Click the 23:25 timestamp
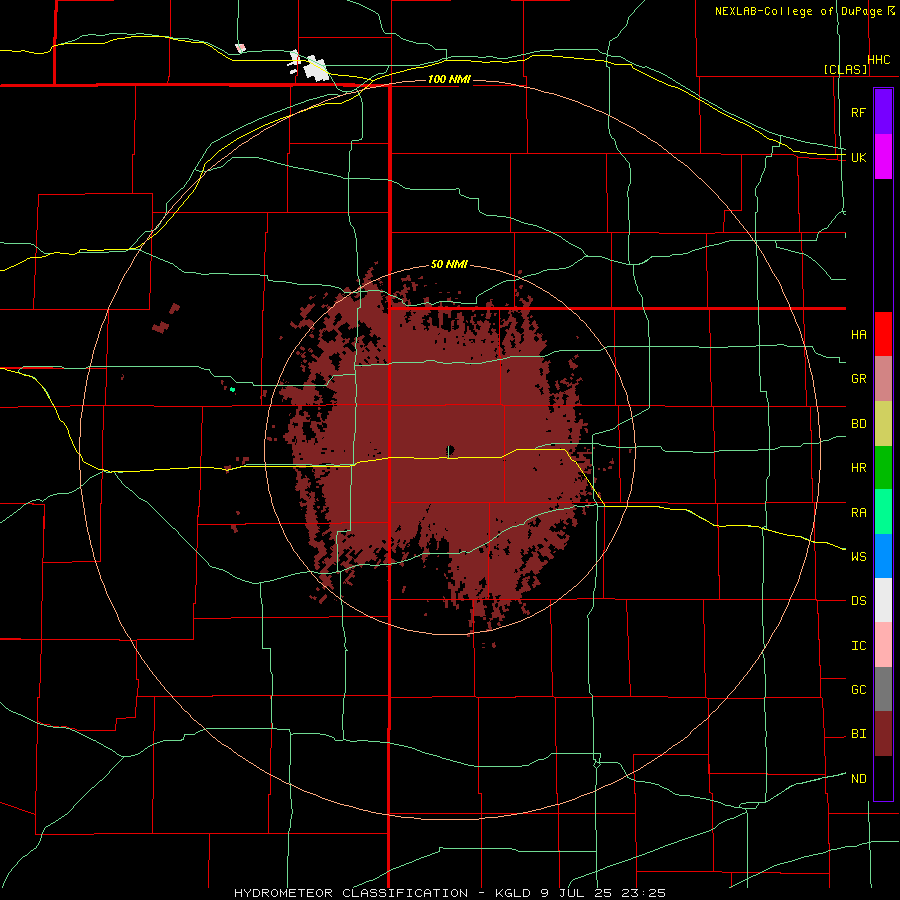 (x=641, y=893)
